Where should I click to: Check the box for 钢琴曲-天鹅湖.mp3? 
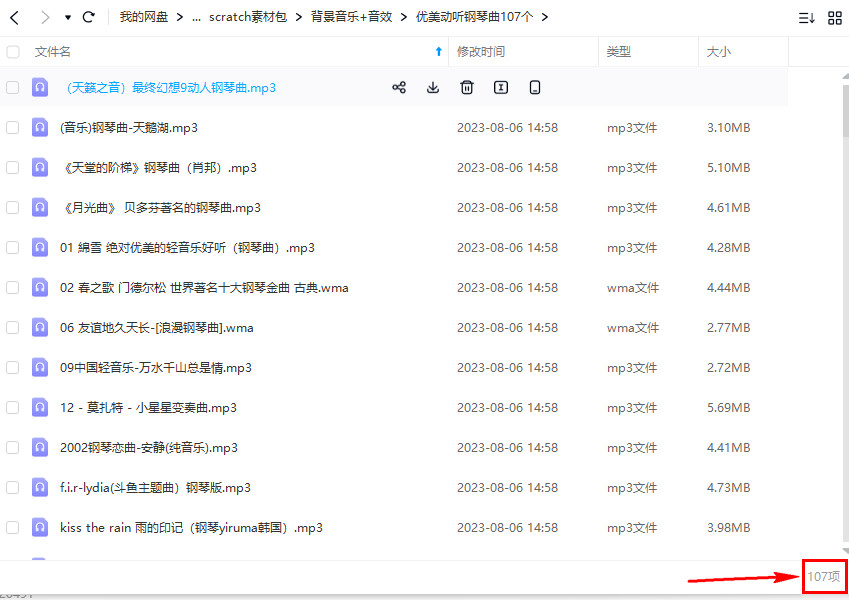click(13, 128)
